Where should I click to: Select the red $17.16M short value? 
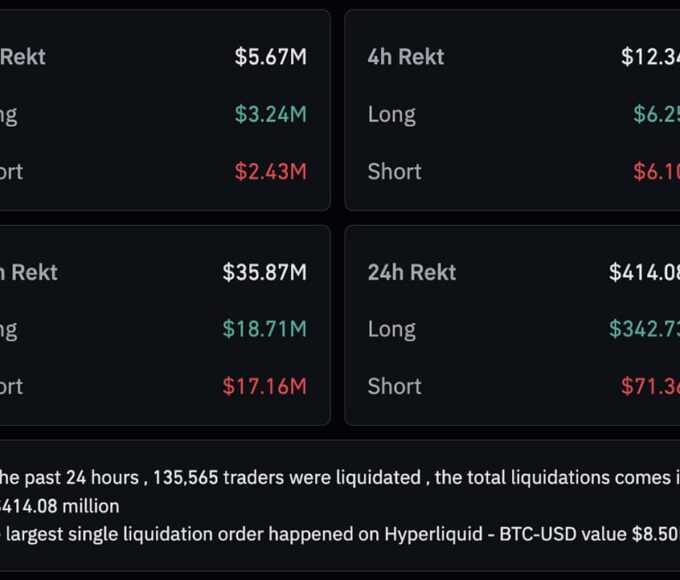click(264, 386)
